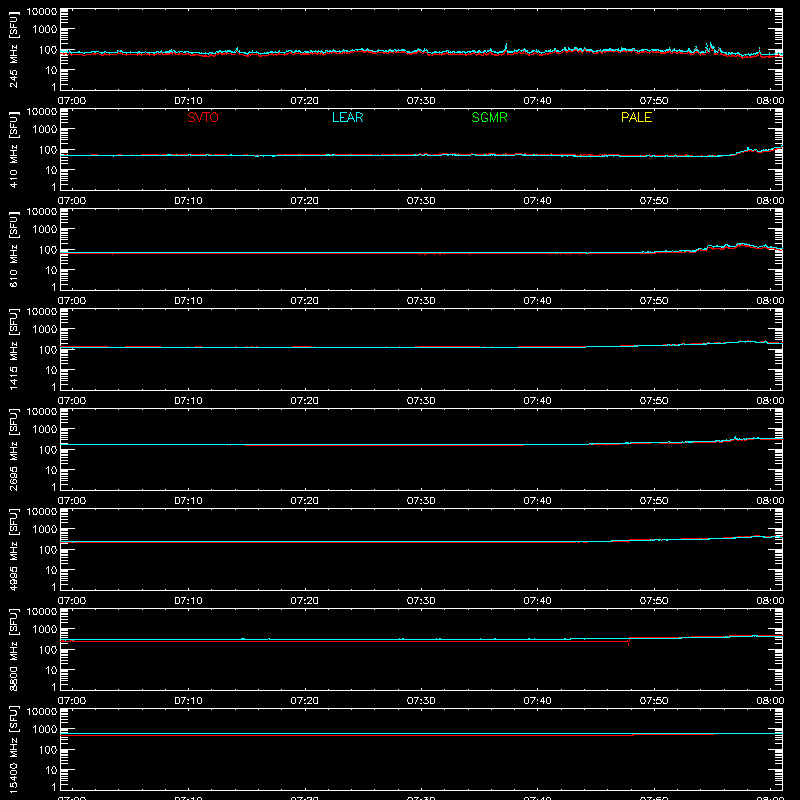
Task: Click 07:30 tick label of 8800 MHz plot
Action: [x=421, y=701]
